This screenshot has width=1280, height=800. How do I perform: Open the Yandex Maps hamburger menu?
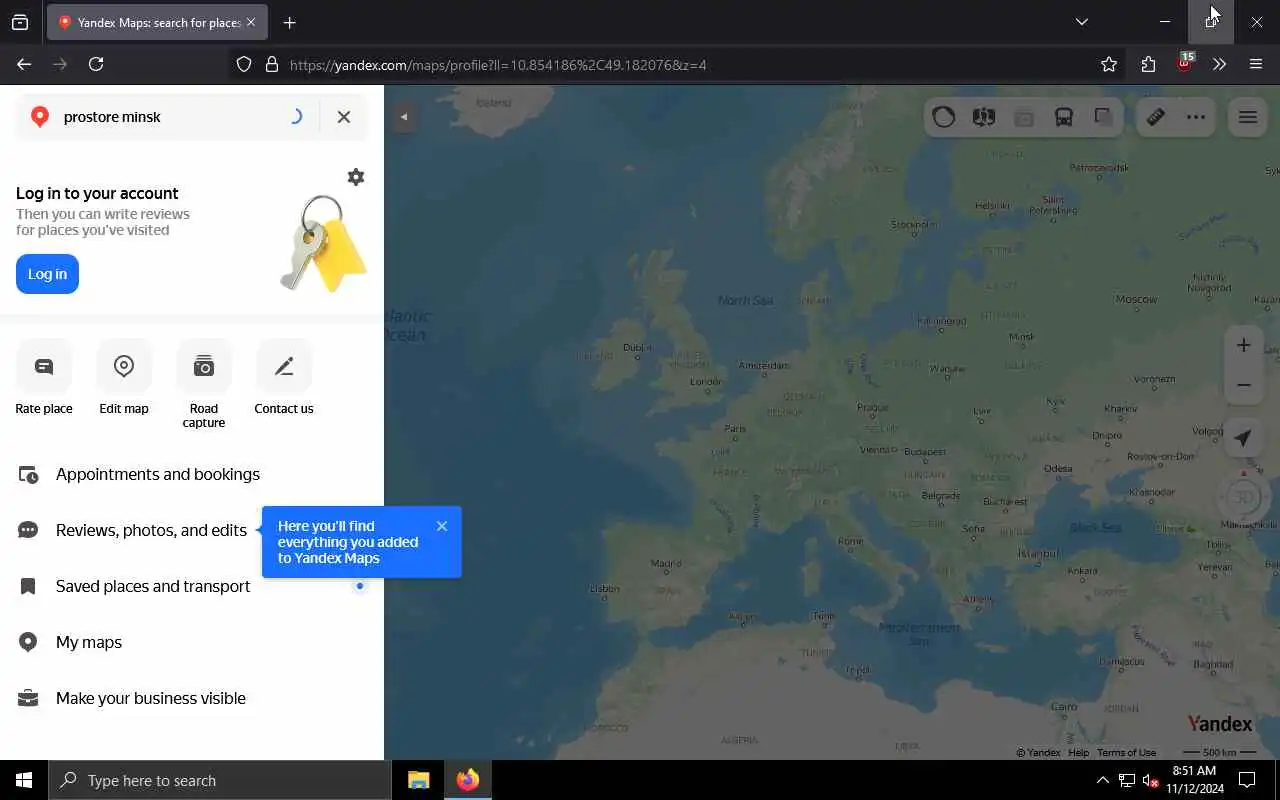[1248, 117]
